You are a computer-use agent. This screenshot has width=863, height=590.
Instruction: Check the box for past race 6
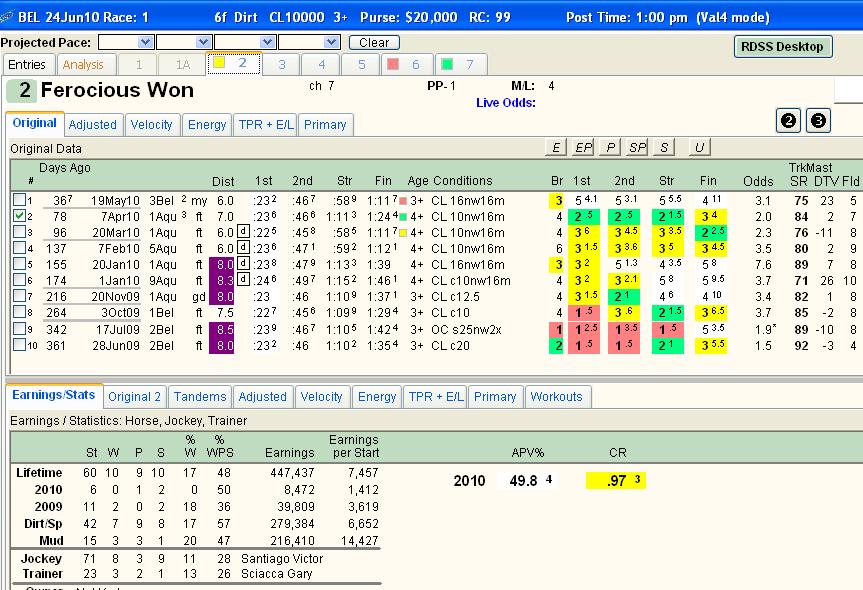point(19,279)
